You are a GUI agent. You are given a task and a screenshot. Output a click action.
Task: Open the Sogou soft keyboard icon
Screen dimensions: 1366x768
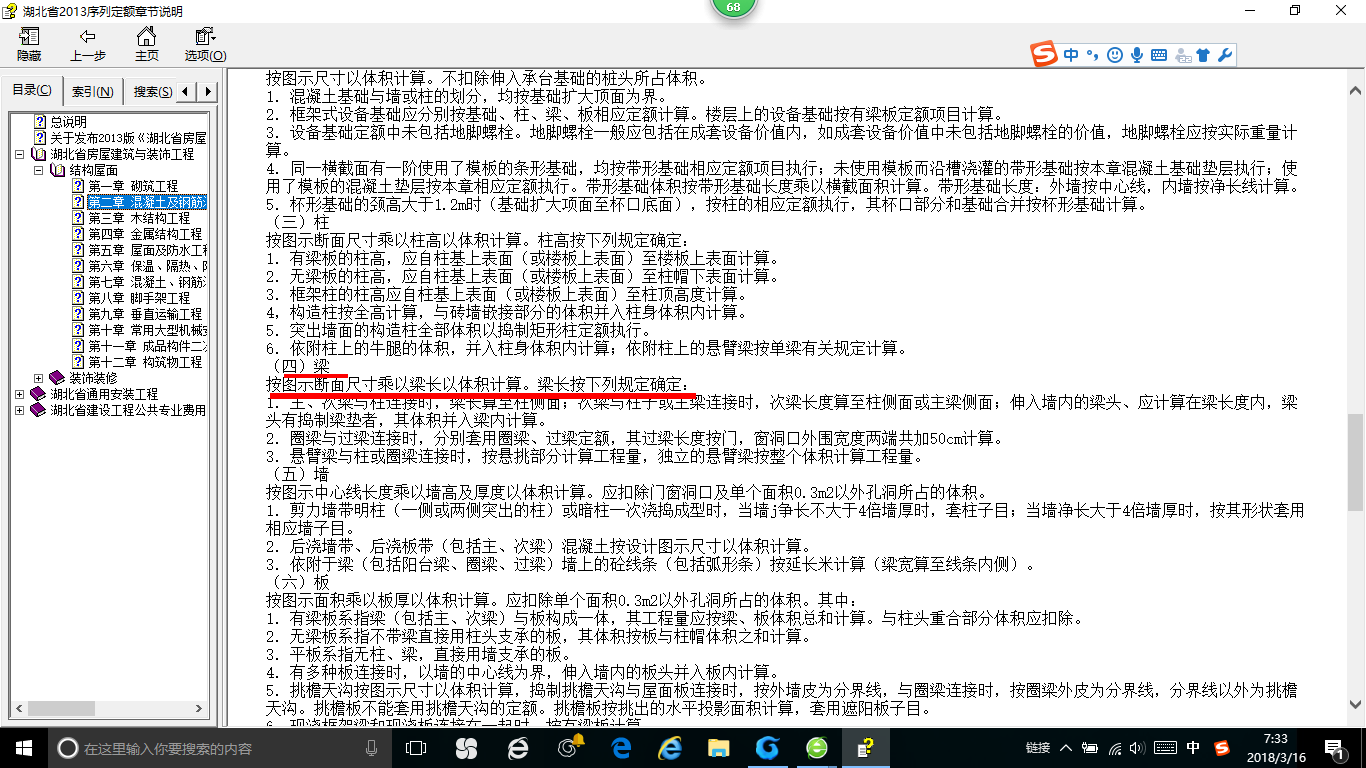[1159, 56]
